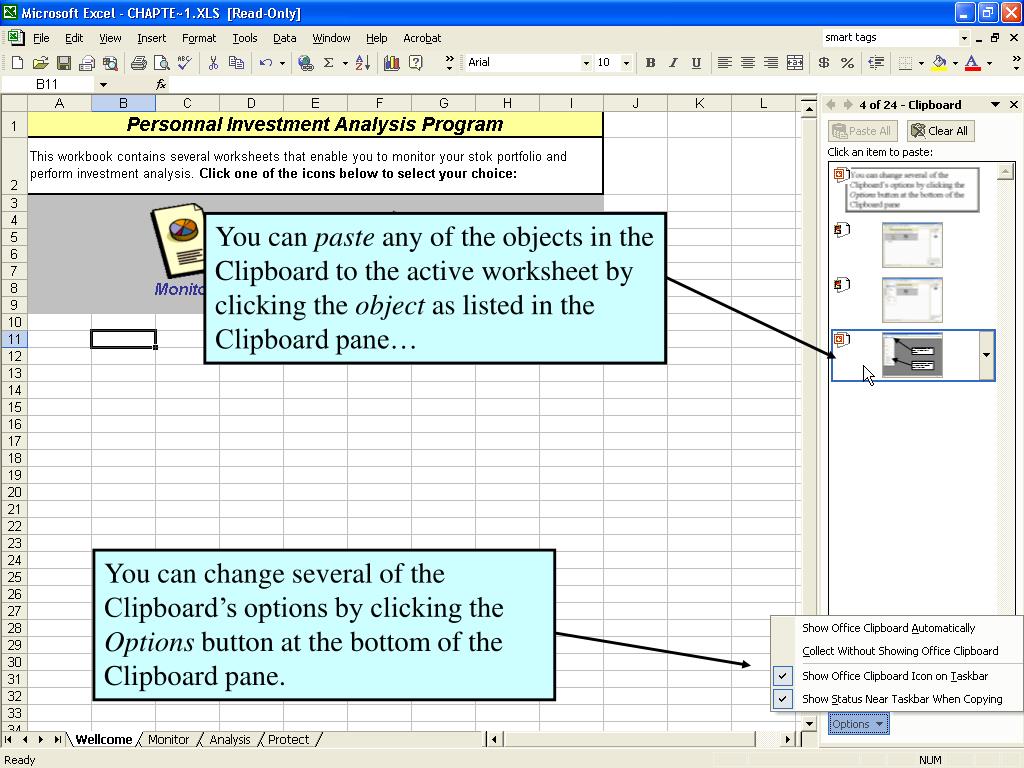The height and width of the screenshot is (768, 1024).
Task: Click the AutoSum sigma icon
Action: 328,63
